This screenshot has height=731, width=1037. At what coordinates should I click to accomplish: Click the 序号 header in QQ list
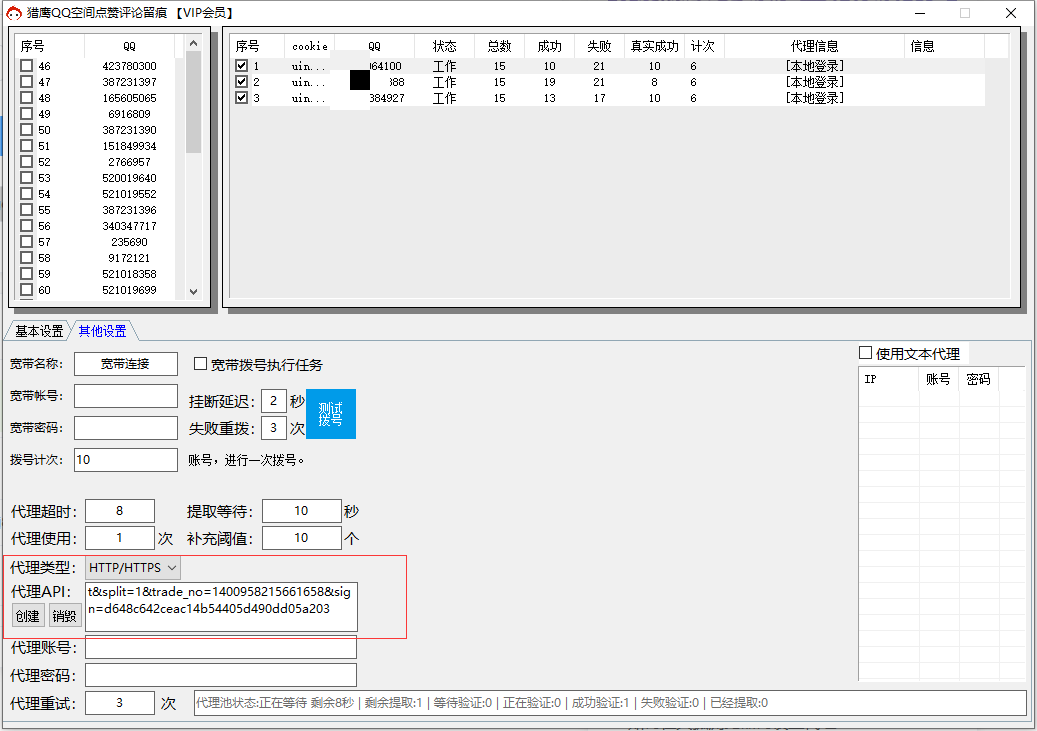(x=50, y=46)
